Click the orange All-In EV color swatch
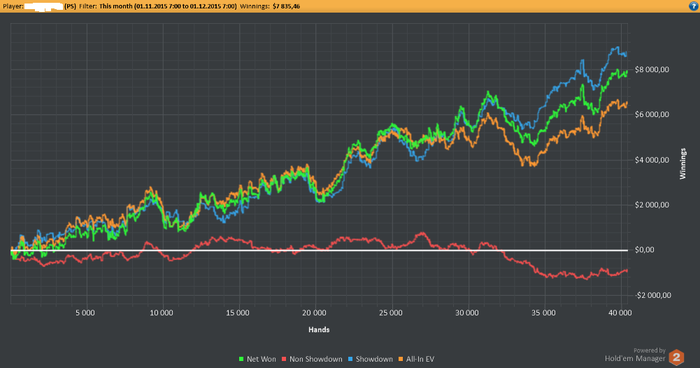This screenshot has width=700, height=368. point(401,359)
